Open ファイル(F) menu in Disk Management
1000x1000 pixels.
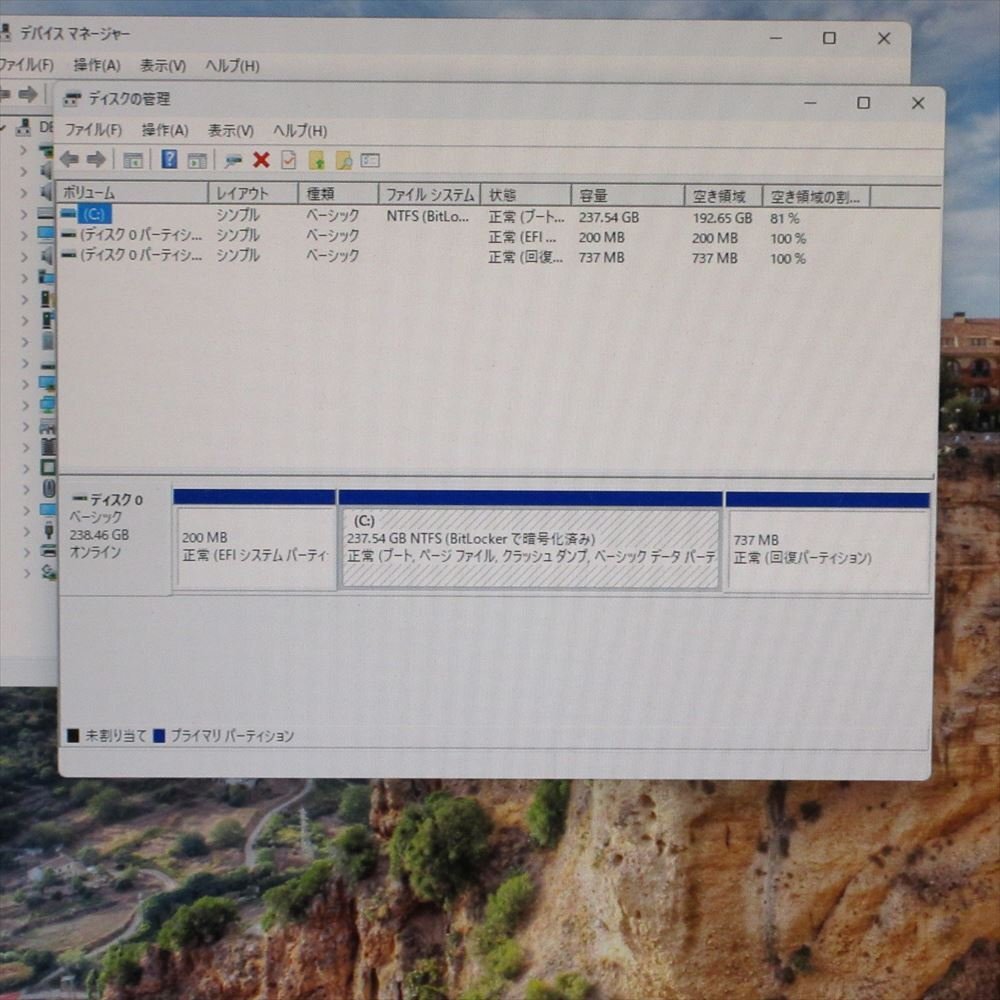(93, 130)
